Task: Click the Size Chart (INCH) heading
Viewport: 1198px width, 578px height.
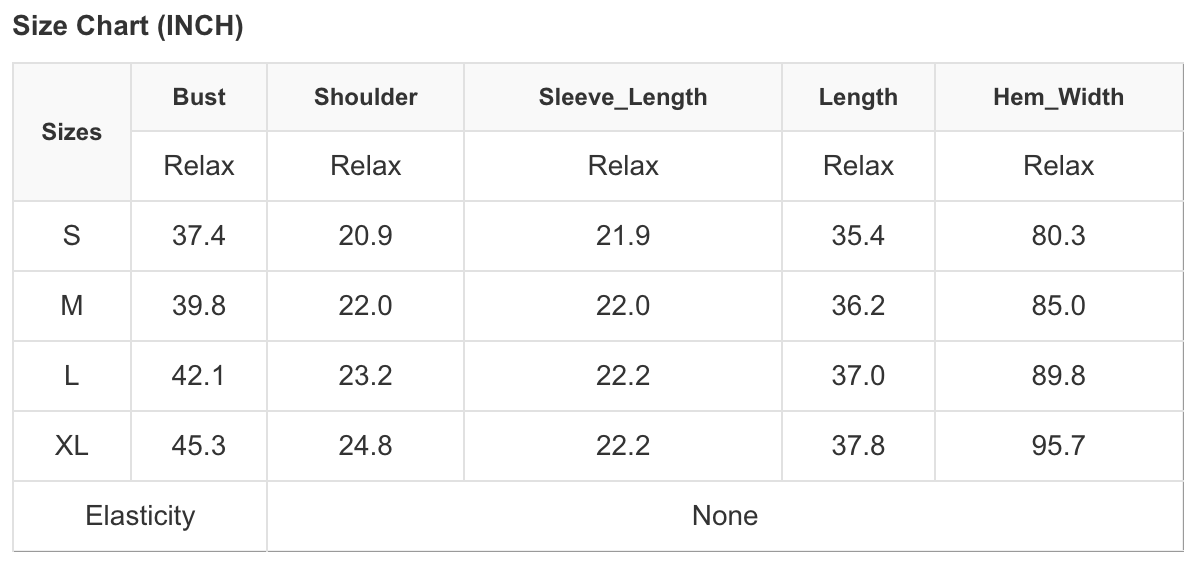Action: click(x=128, y=27)
